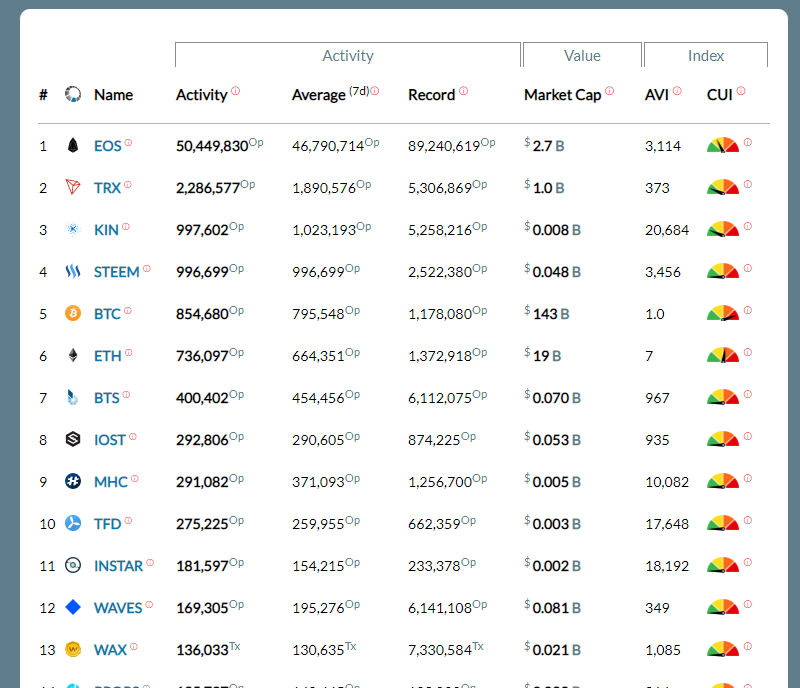800x688 pixels.
Task: Open the BTC coin link
Action: (x=107, y=314)
